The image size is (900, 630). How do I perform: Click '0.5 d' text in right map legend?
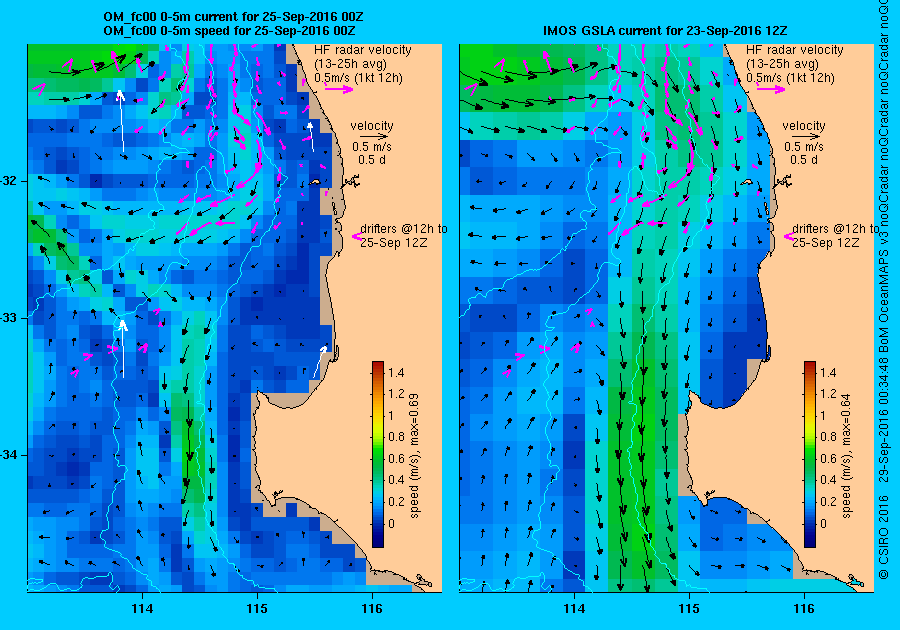[804, 160]
